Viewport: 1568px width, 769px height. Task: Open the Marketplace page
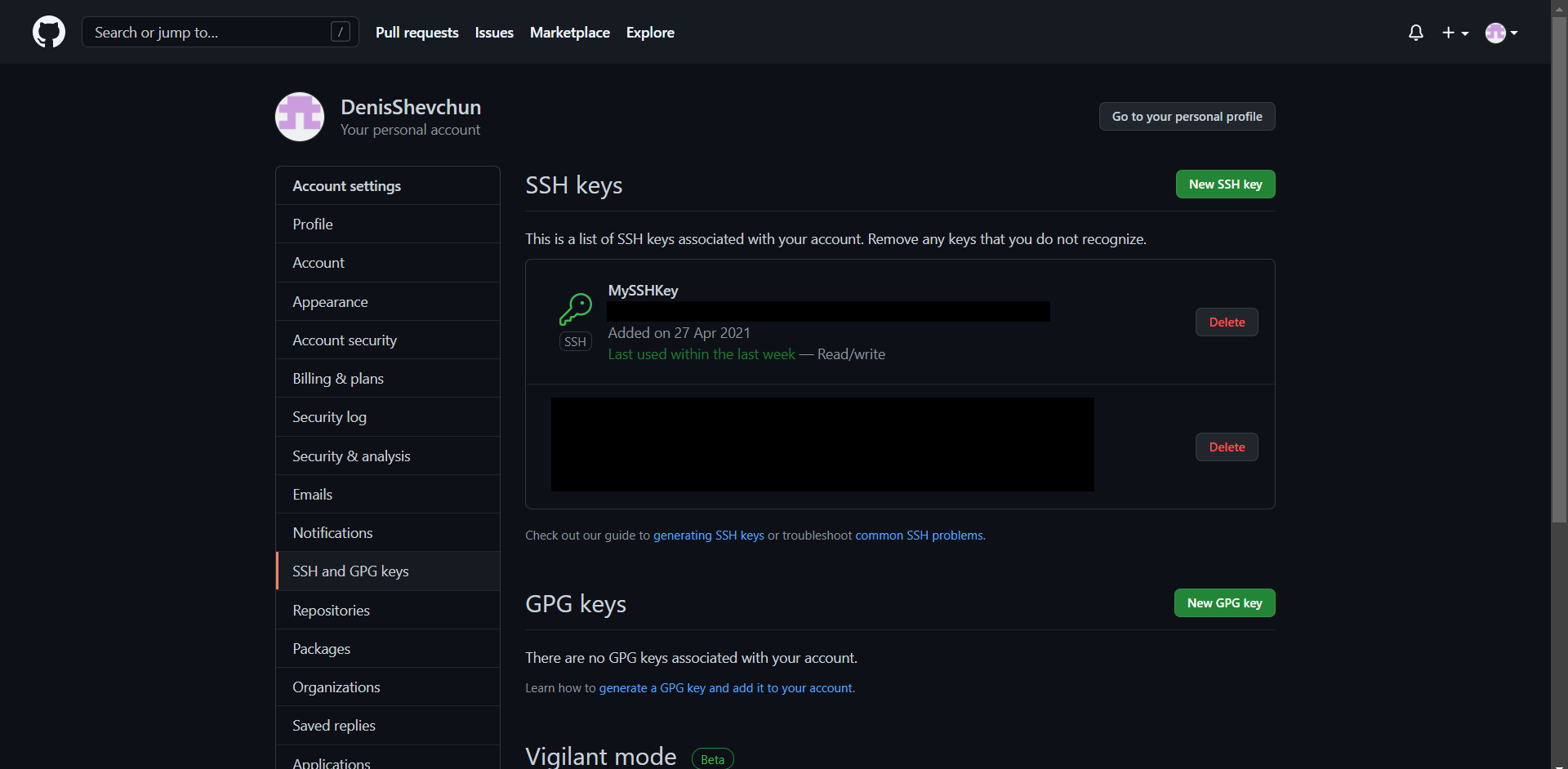click(x=569, y=33)
